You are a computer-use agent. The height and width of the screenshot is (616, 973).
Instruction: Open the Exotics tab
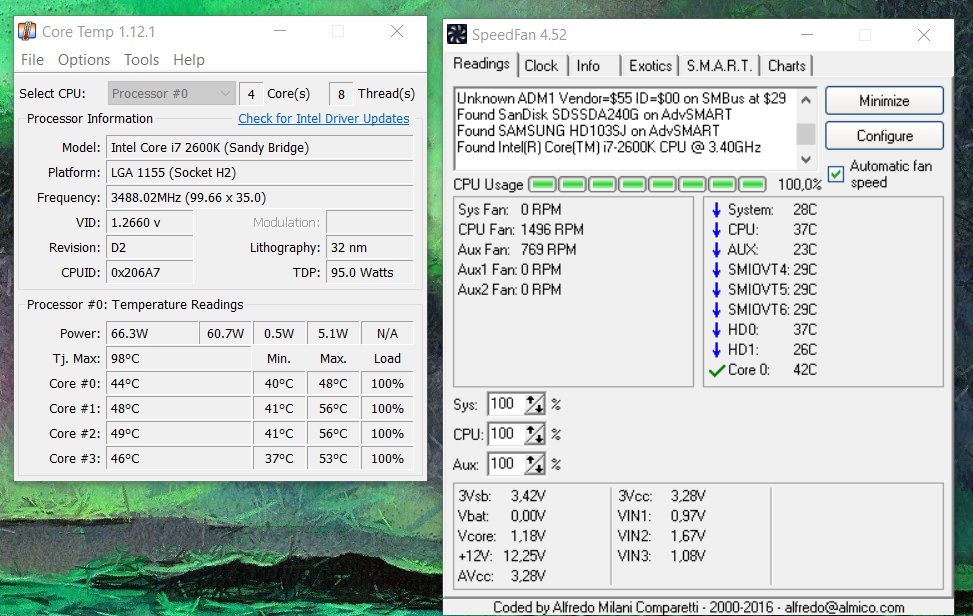pos(650,66)
